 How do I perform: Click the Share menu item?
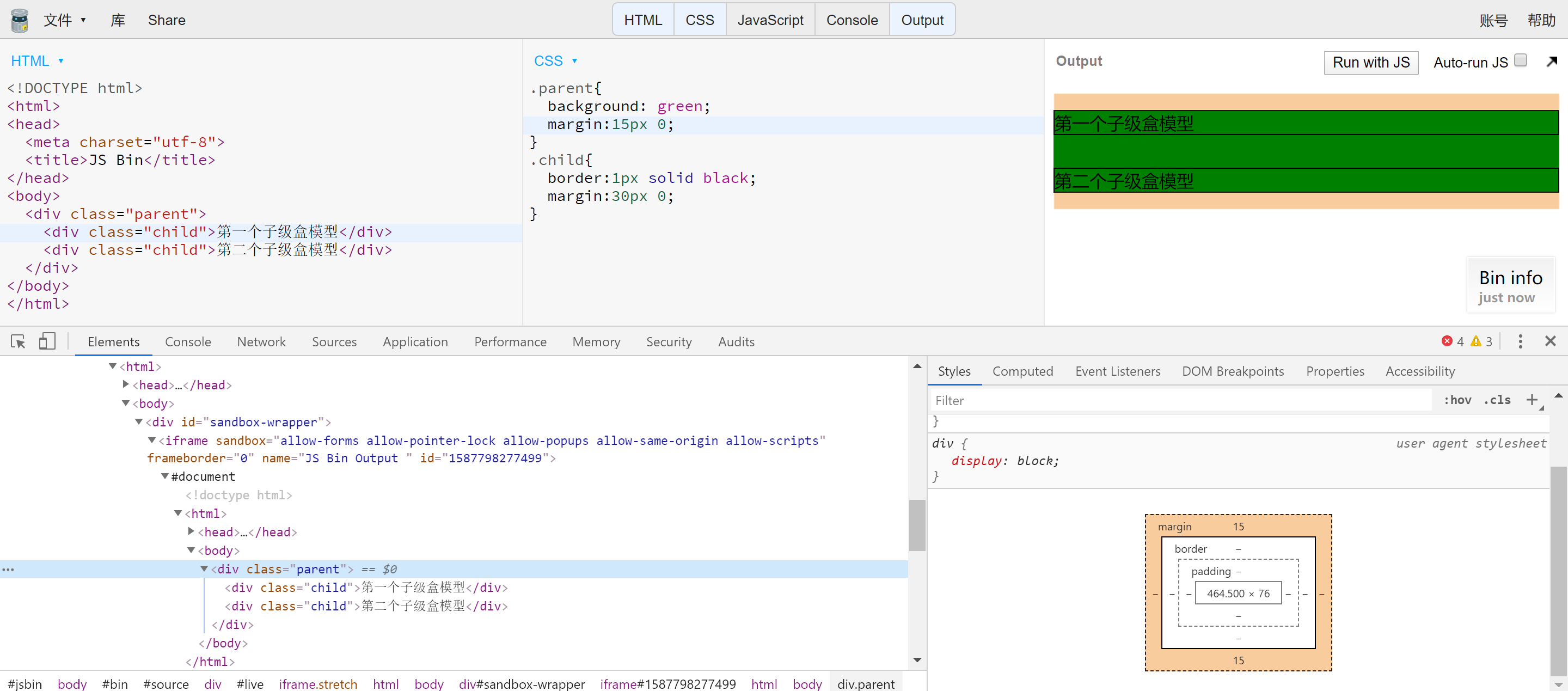tap(166, 20)
